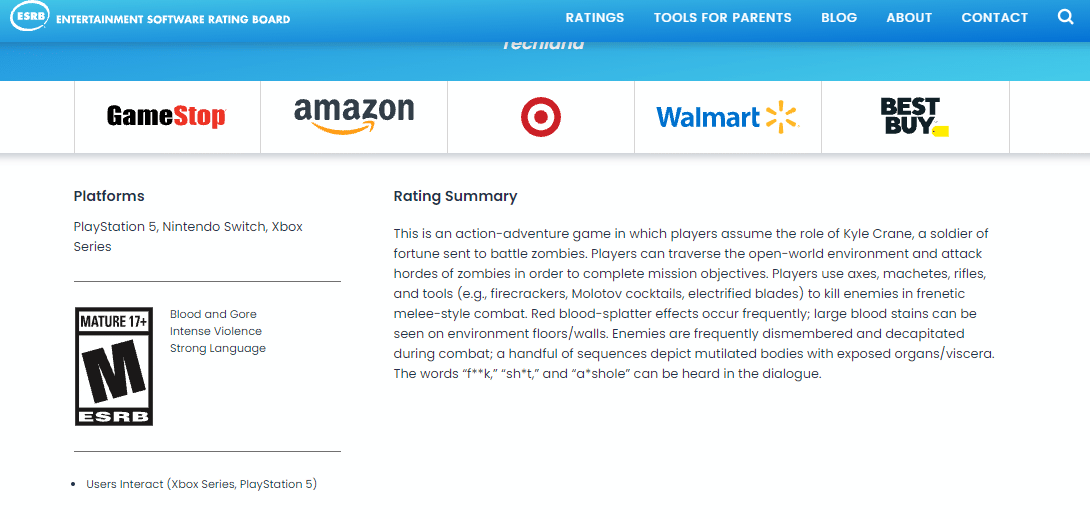Click the Mature 17+ rating icon
Image resolution: width=1090 pixels, height=519 pixels.
tap(114, 366)
